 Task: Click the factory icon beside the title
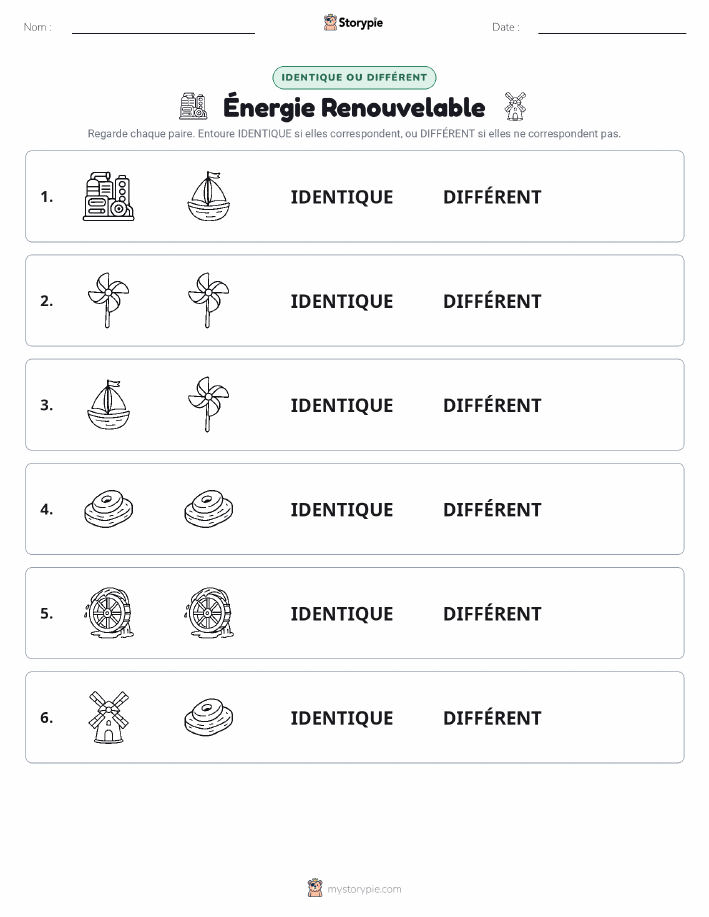coord(193,106)
